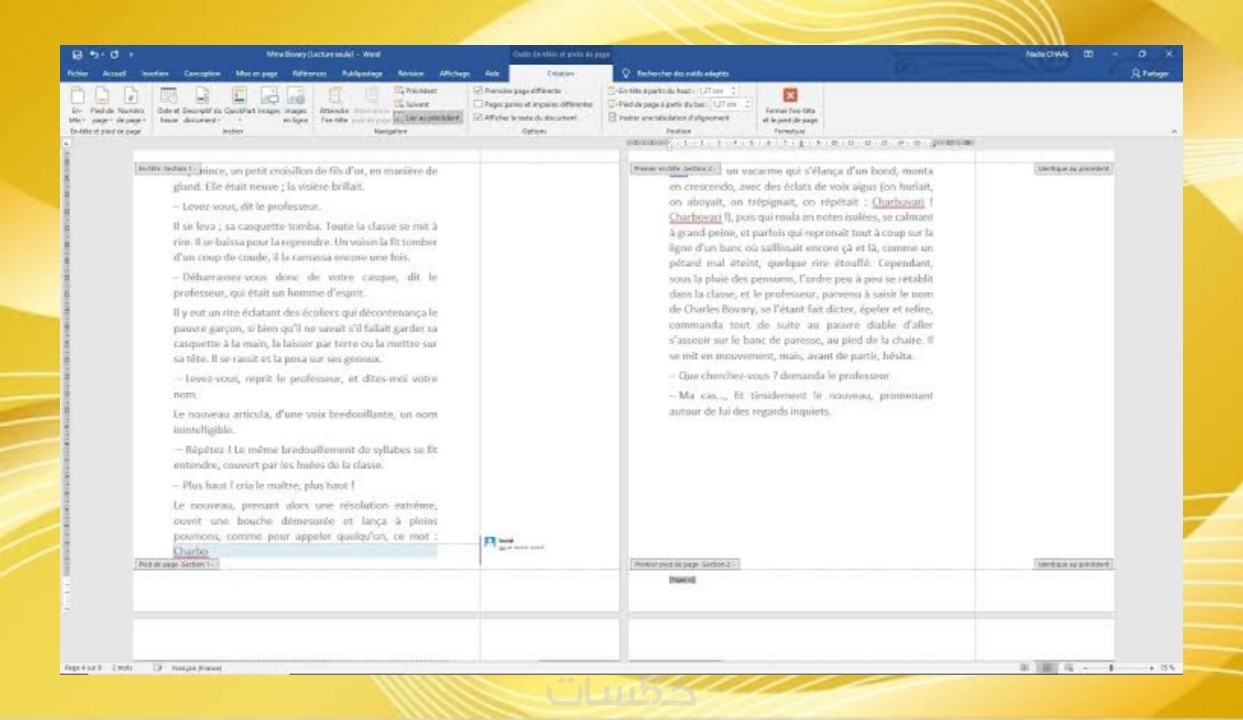1243x720 pixels.
Task: Open the Numéro de page menu
Action: tap(132, 103)
